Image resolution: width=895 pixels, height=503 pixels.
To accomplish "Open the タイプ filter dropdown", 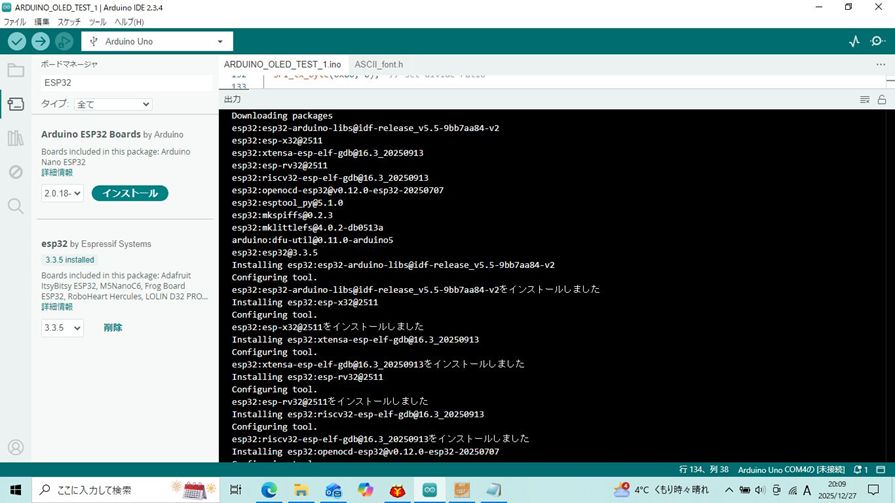I will 112,104.
